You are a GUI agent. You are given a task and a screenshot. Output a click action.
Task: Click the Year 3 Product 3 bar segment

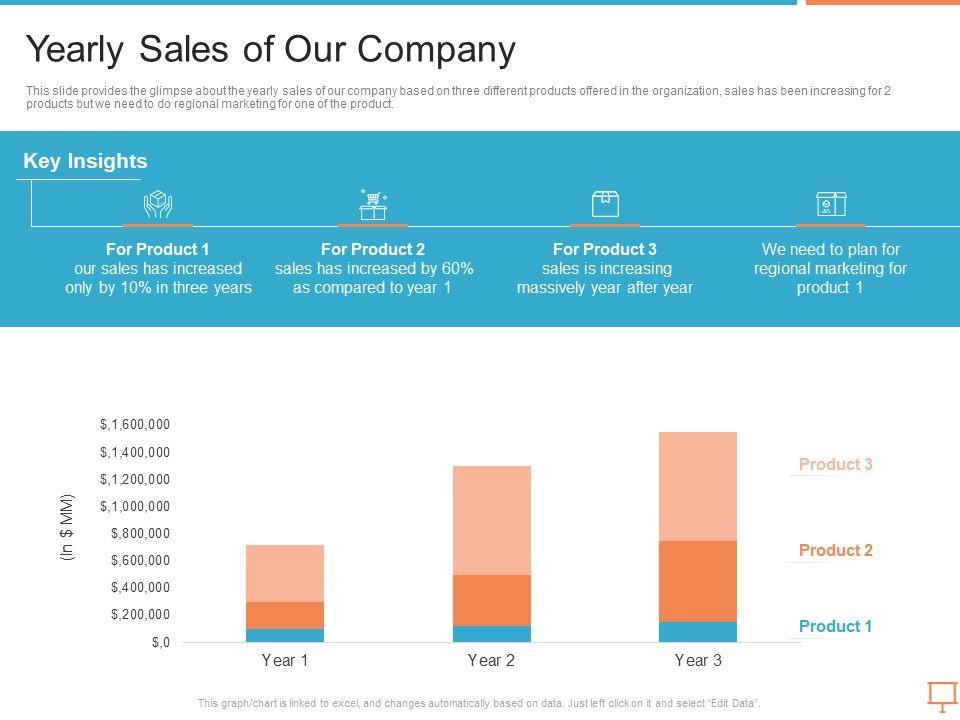point(698,486)
